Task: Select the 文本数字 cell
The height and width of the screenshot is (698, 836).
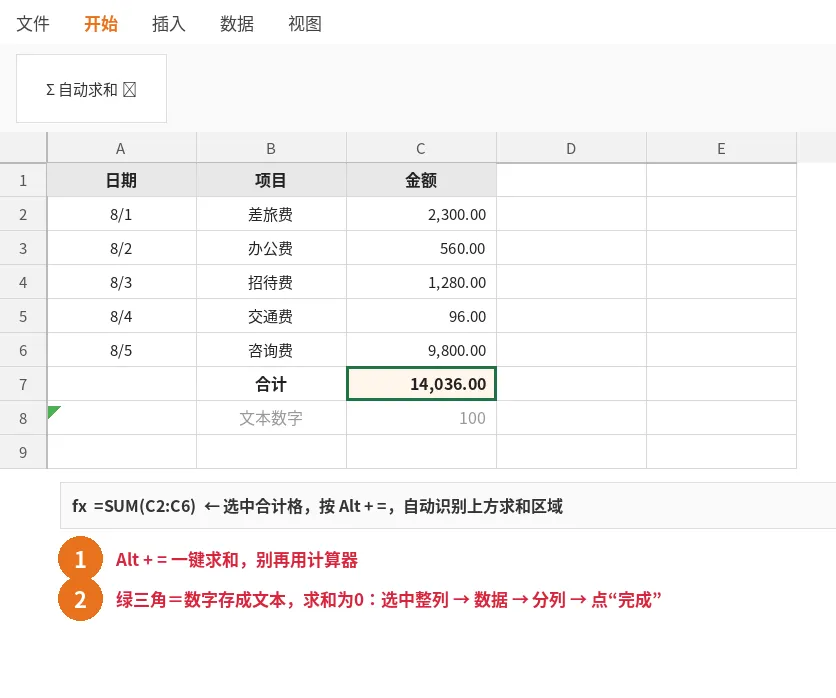Action: [271, 418]
